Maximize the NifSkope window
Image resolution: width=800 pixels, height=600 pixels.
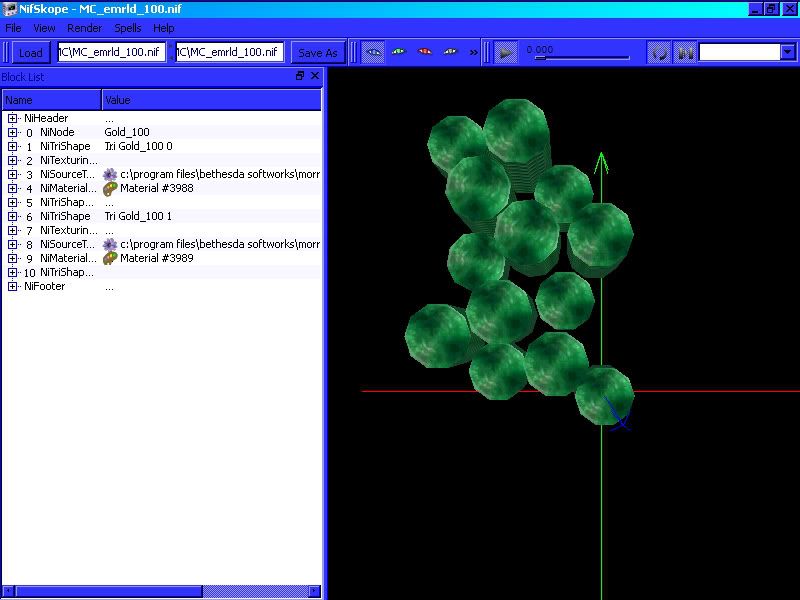click(771, 9)
